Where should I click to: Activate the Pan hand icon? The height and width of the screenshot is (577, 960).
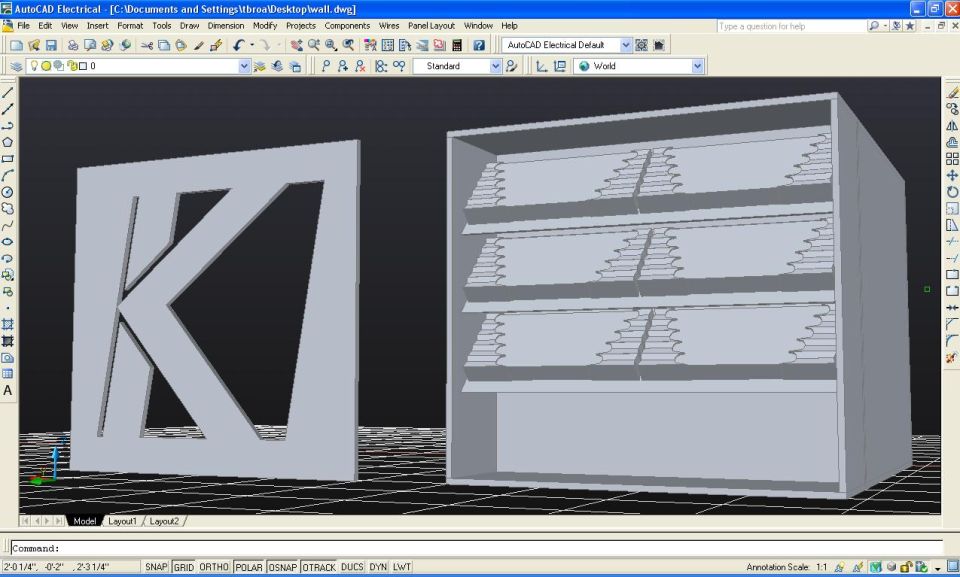tap(296, 45)
